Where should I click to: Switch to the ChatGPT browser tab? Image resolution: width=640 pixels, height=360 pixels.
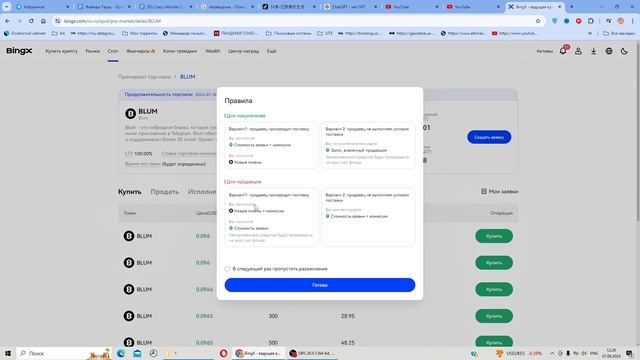coord(349,7)
